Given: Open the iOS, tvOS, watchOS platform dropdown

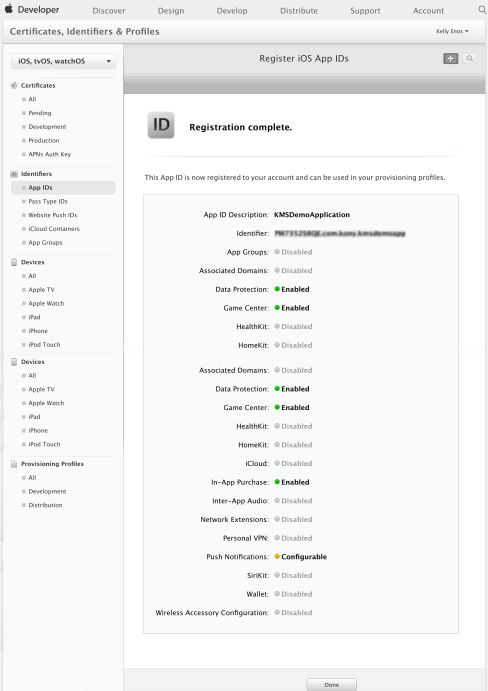Looking at the screenshot, I should [x=63, y=61].
